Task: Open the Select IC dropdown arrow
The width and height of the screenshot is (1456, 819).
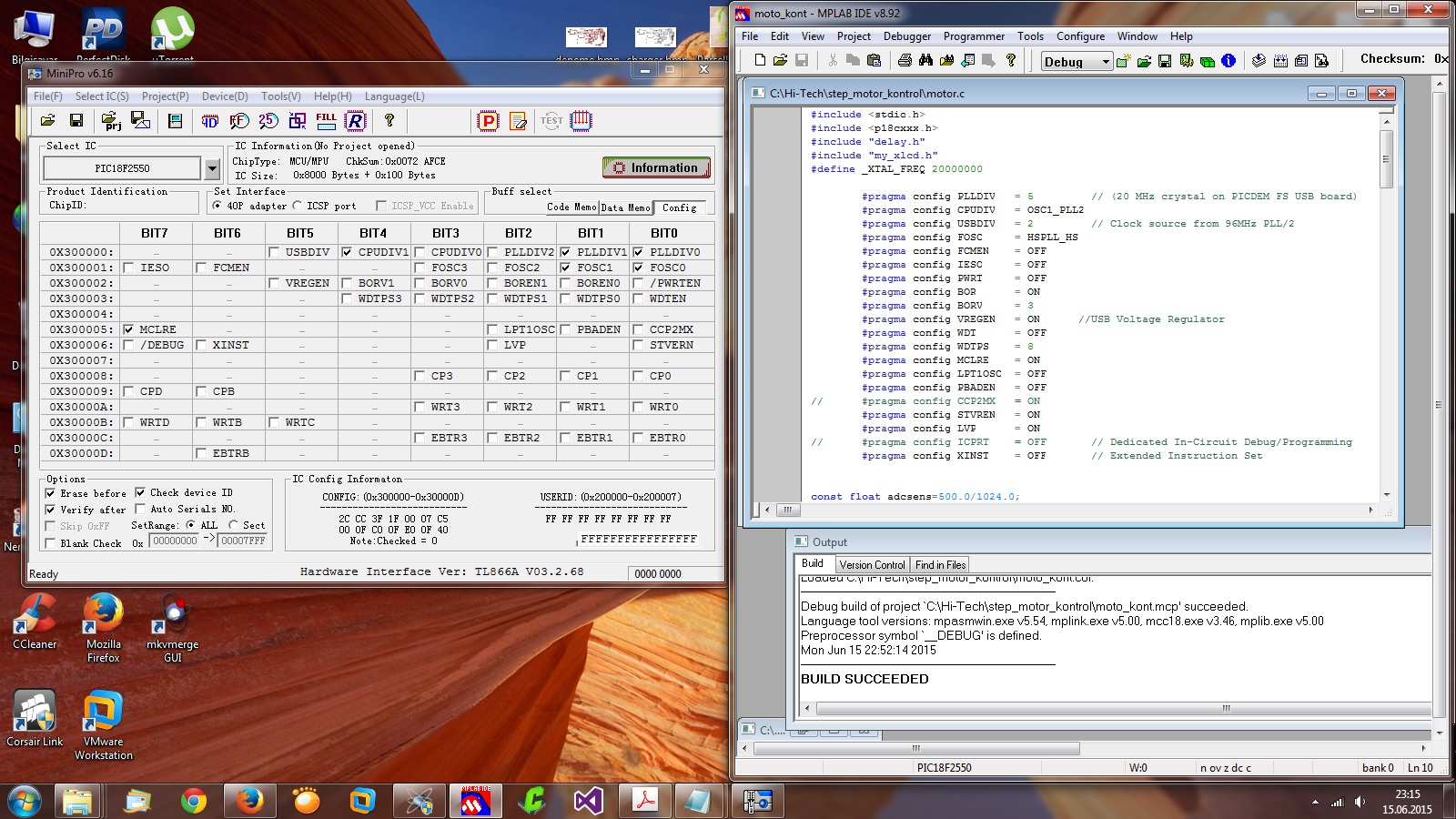Action: 212,168
